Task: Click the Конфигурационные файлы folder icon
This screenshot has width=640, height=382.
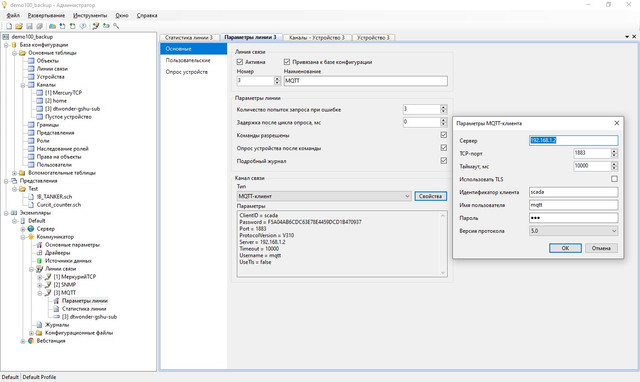Action: coord(40,333)
